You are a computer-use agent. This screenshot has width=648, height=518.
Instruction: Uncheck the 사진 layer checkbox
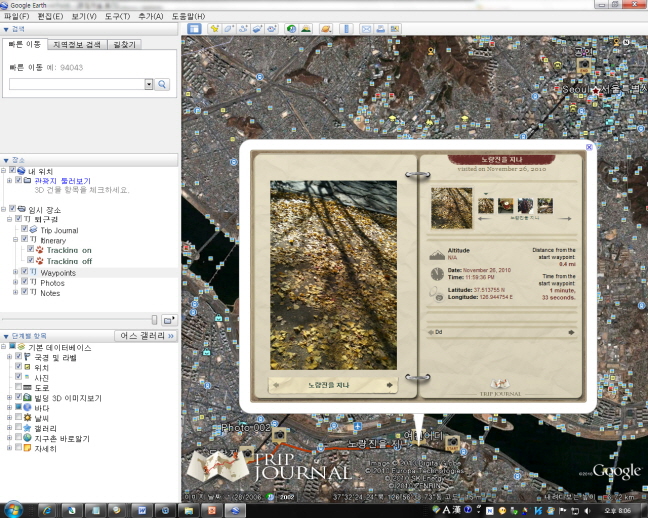18,376
